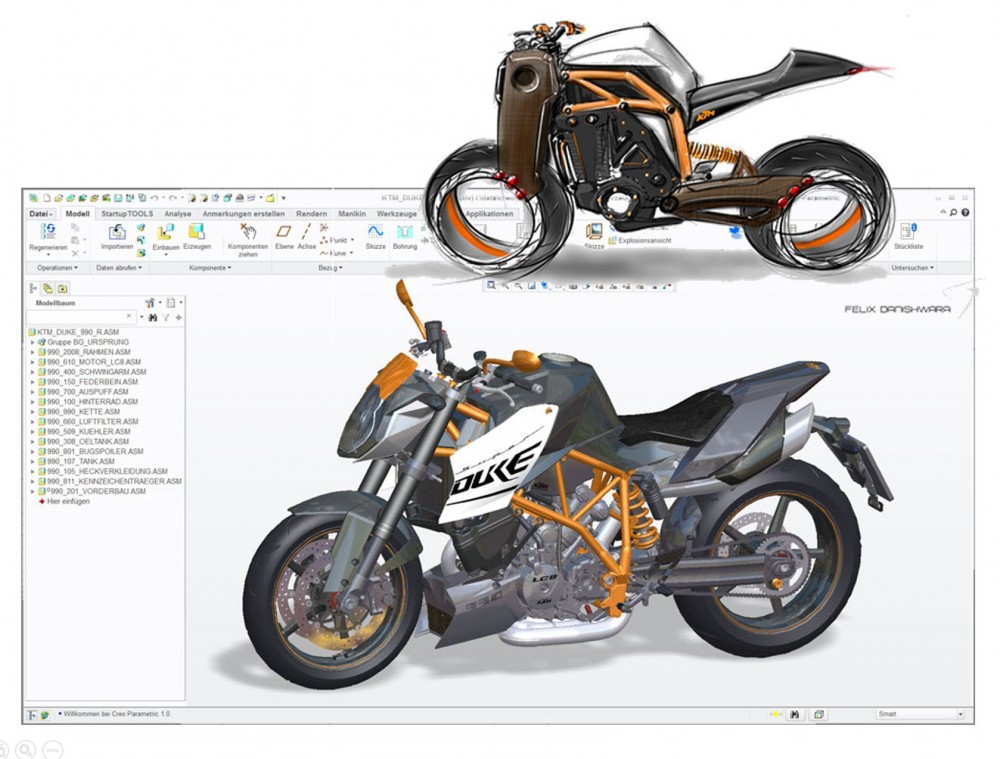This screenshot has height=759, width=1000.
Task: Open the Smart search combo box
Action: pos(916,714)
